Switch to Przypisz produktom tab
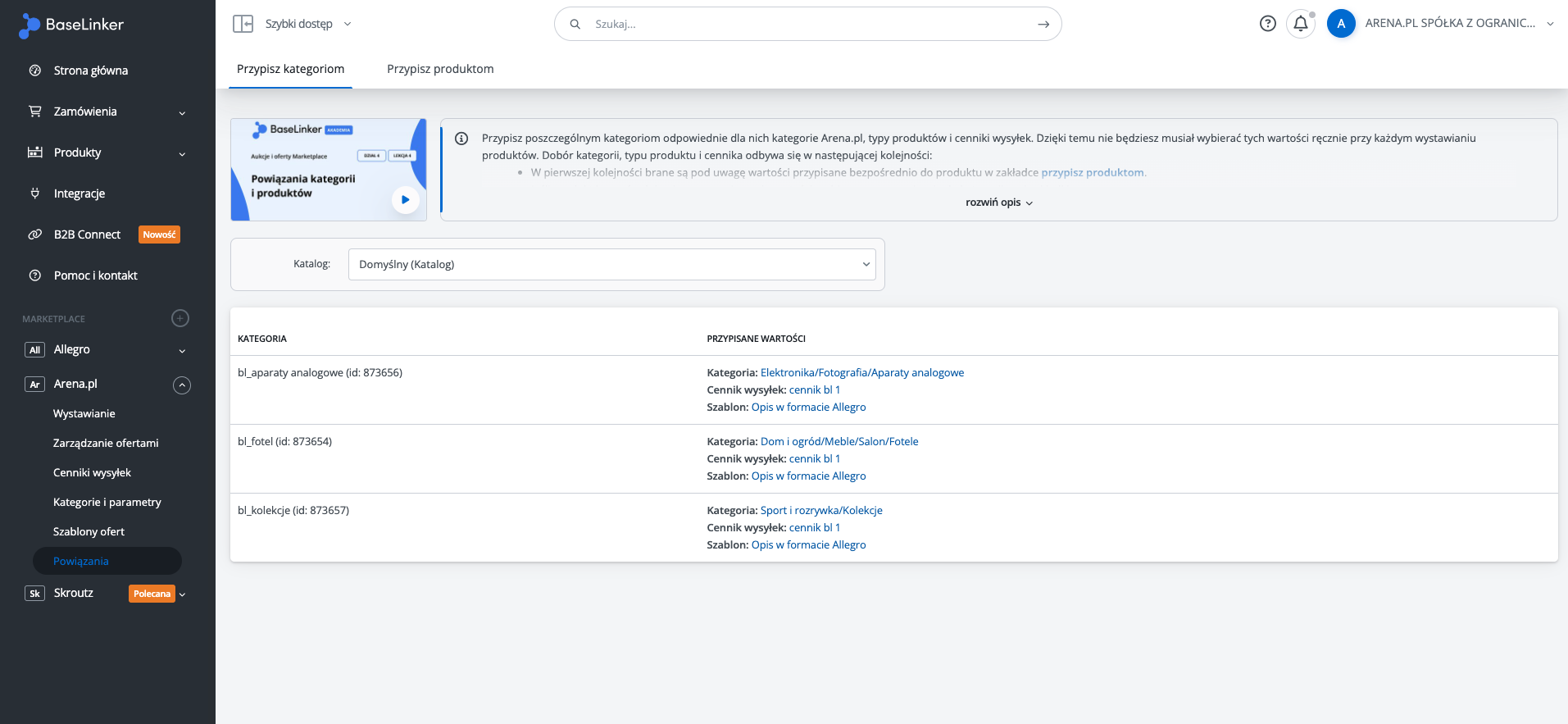The height and width of the screenshot is (724, 1568). coord(440,69)
